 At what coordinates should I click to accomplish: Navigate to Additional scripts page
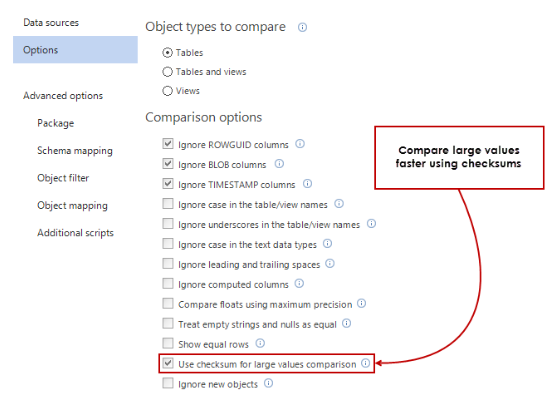pos(75,233)
